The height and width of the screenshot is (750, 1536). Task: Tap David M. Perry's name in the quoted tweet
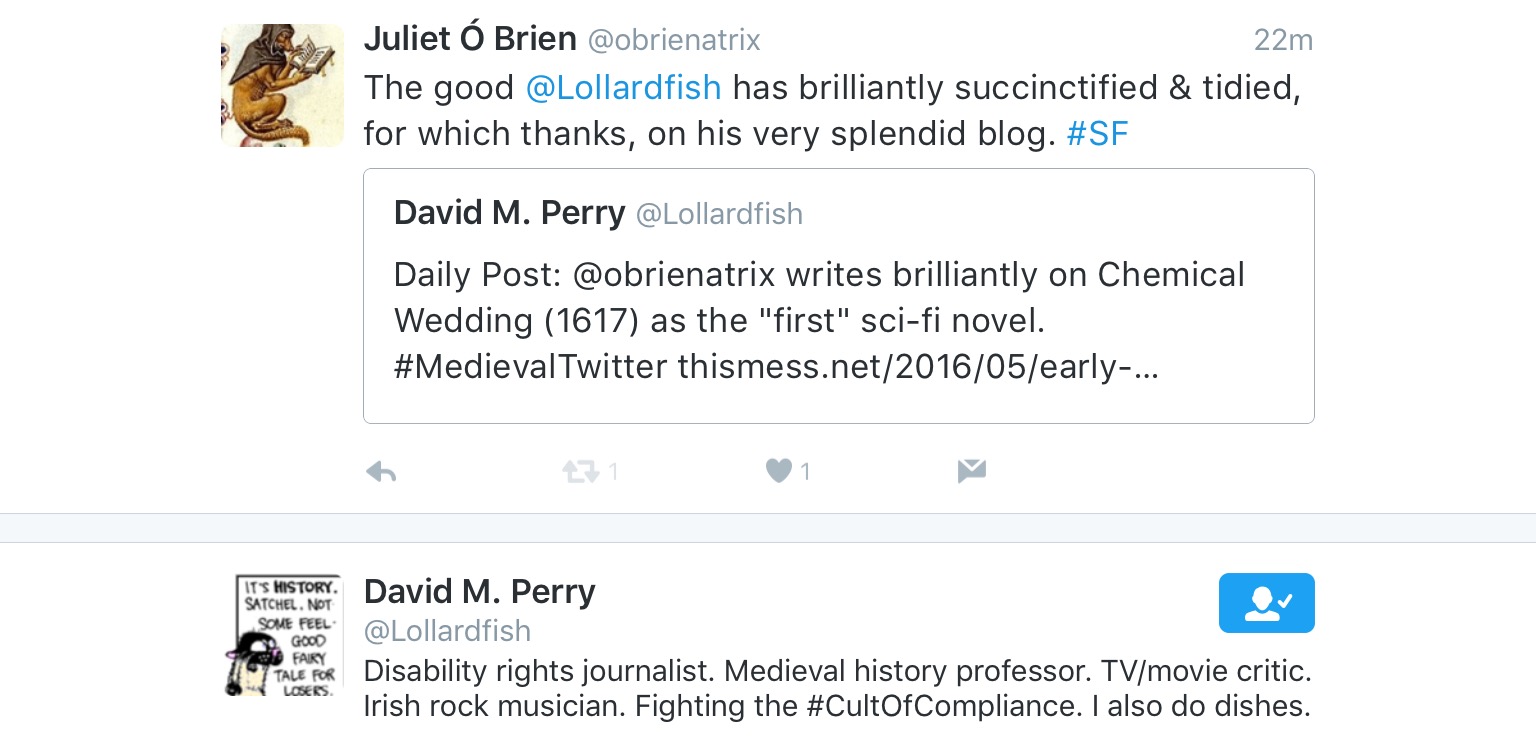tap(509, 213)
